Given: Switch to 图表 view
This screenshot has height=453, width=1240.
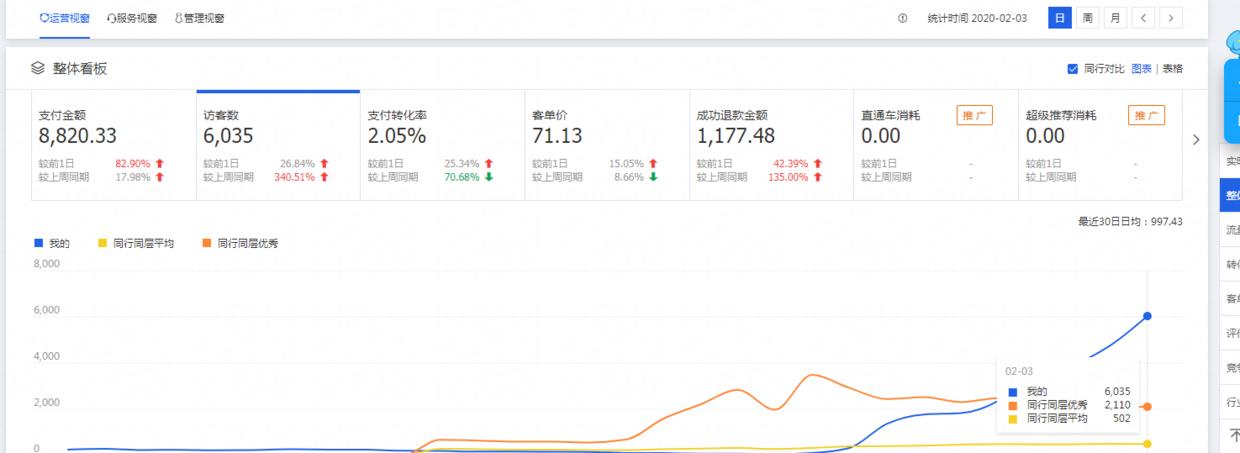Looking at the screenshot, I should coord(1141,69).
